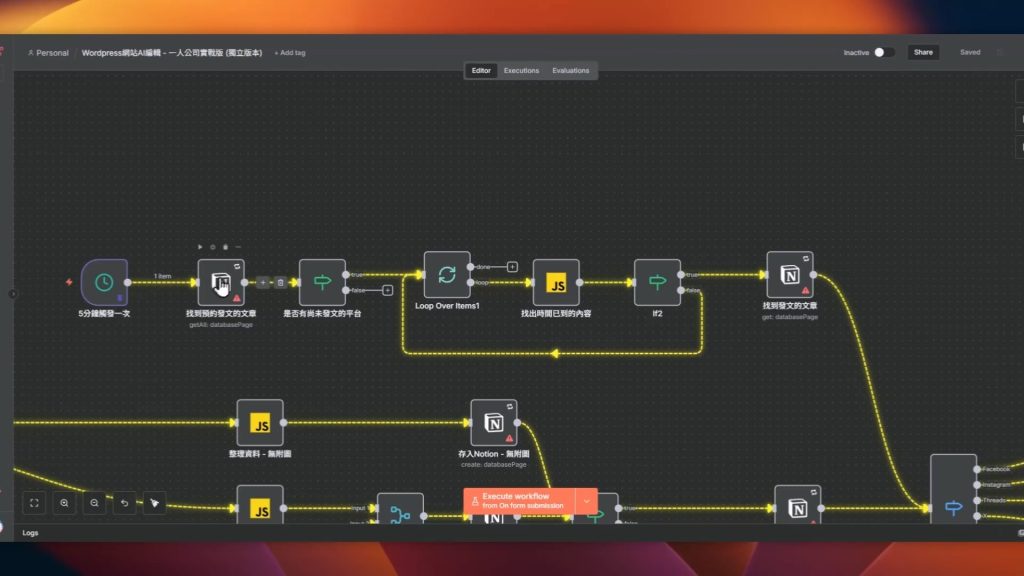Open the Execute workflow trigger dropdown arrow

[x=587, y=500]
